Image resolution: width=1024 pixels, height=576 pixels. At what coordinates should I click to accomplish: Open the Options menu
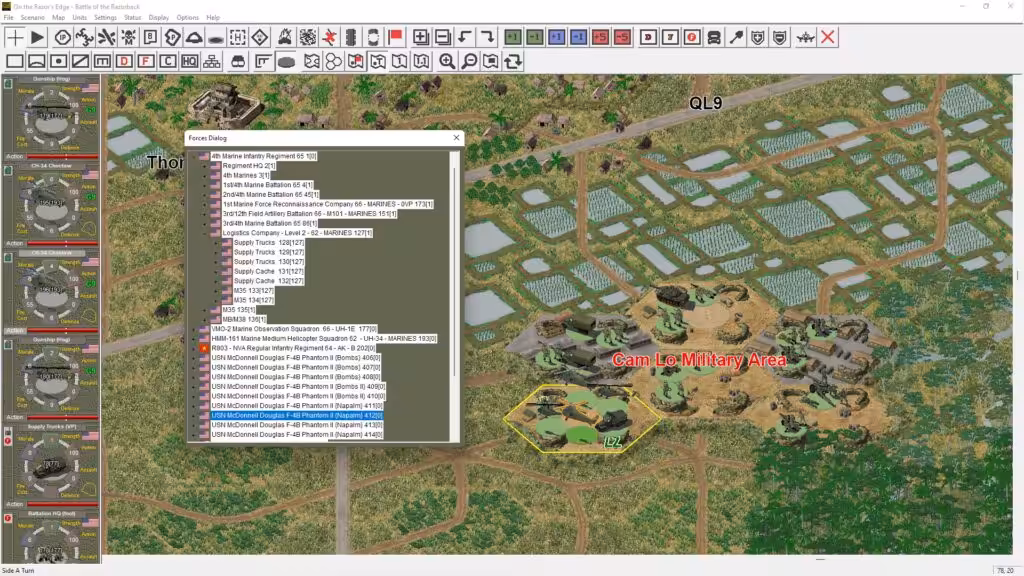click(x=187, y=18)
